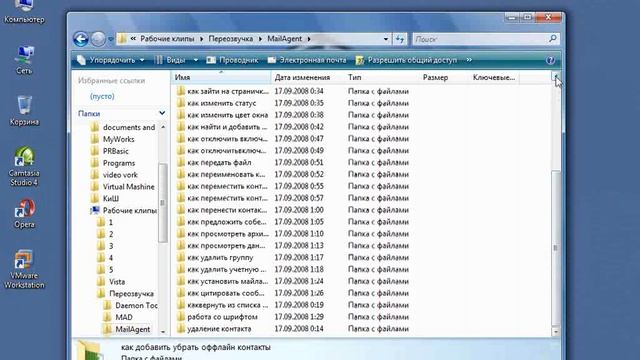Viewport: 640px width, 360px height.
Task: Select MAD folder in tree
Action: click(118, 317)
